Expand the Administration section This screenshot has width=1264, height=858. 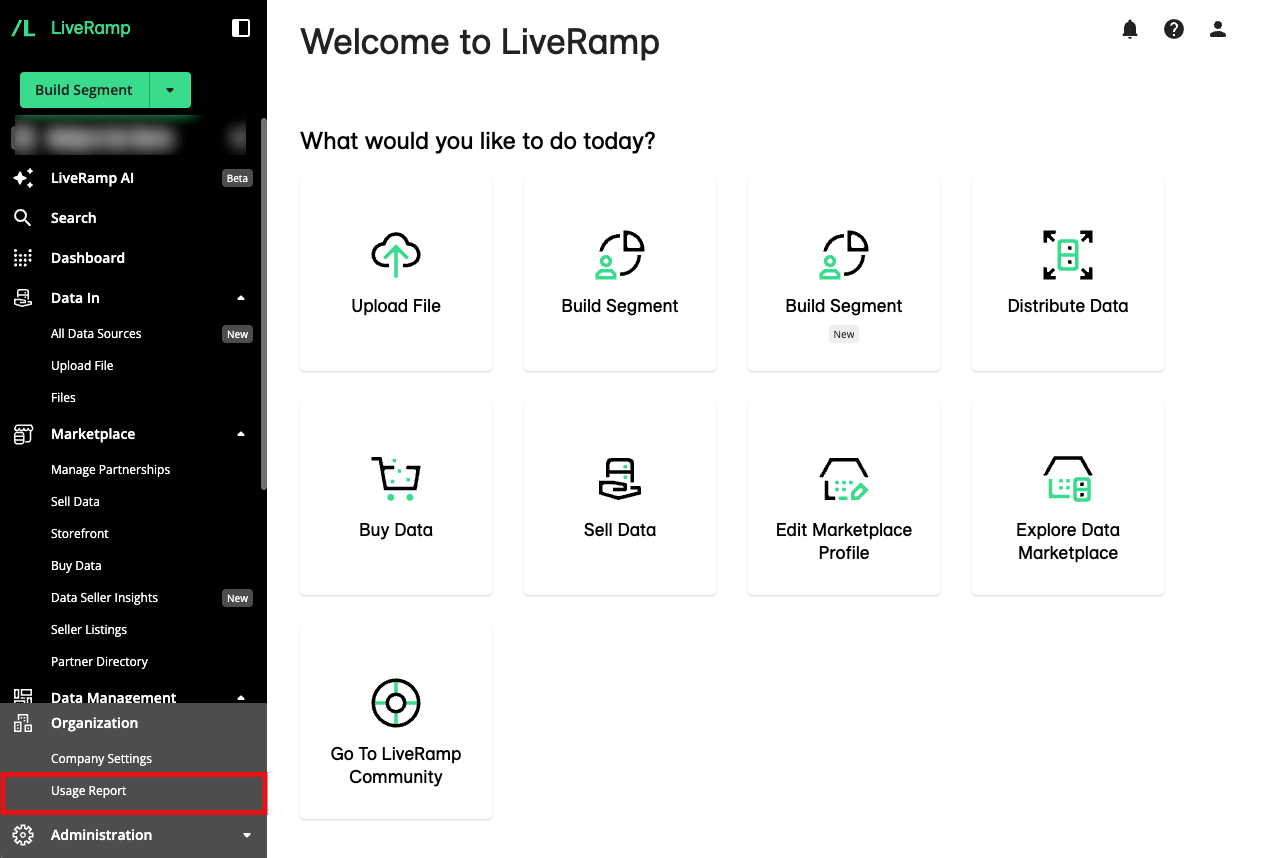point(247,835)
